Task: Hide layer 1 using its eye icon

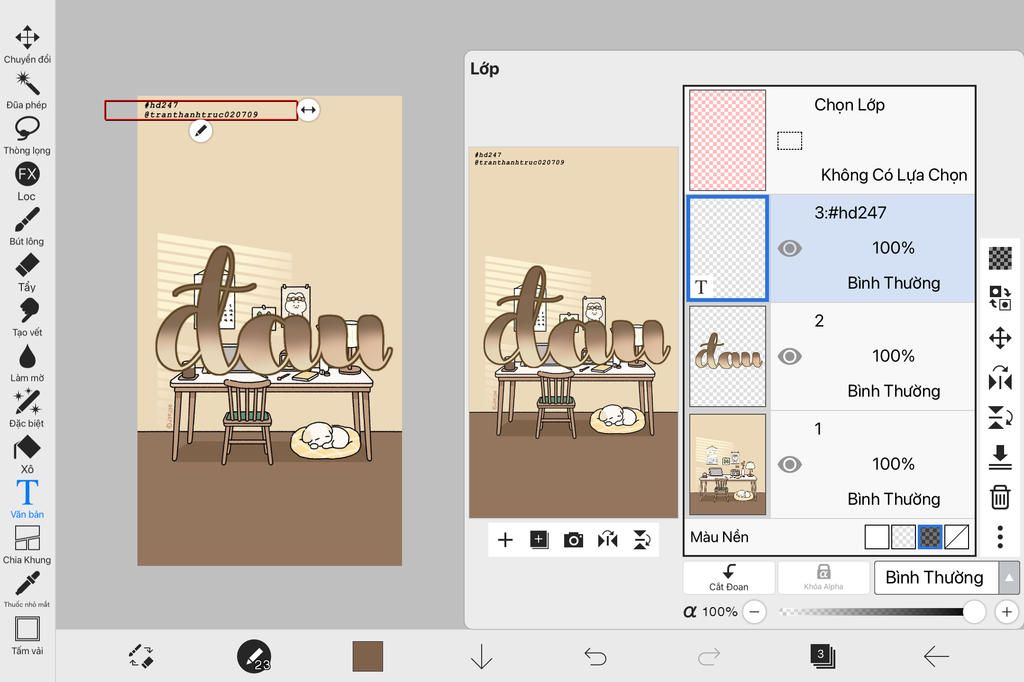Action: click(x=790, y=464)
